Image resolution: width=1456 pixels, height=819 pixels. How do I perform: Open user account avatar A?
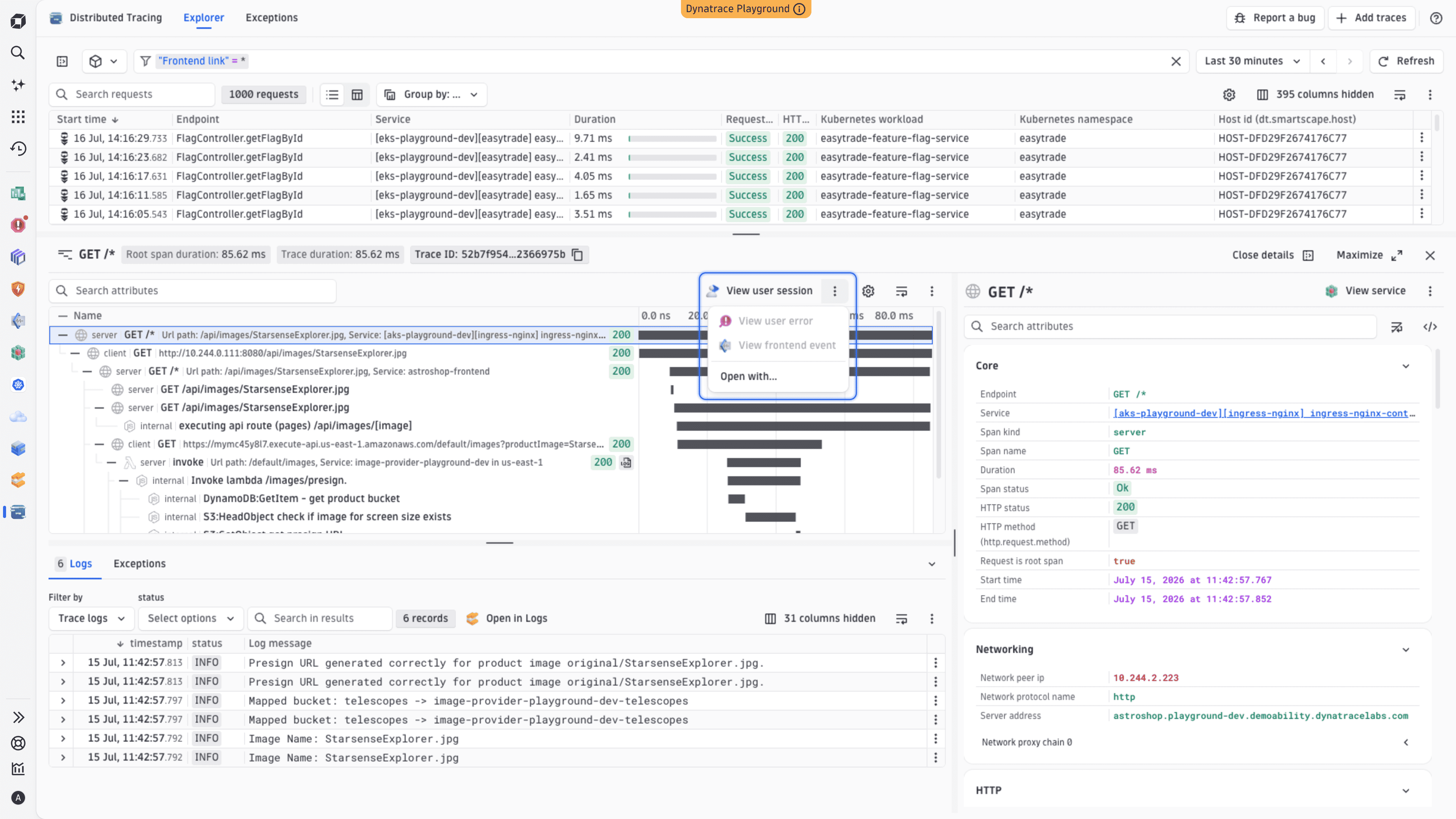click(x=18, y=798)
